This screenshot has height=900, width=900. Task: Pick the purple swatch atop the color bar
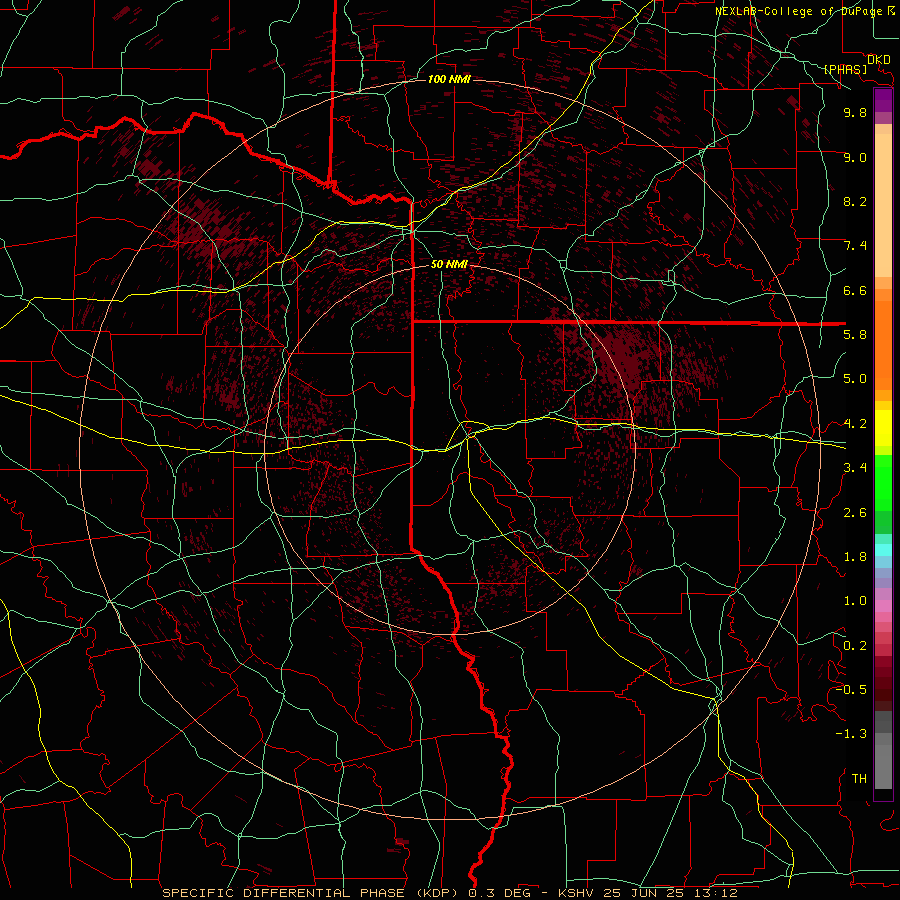883,101
